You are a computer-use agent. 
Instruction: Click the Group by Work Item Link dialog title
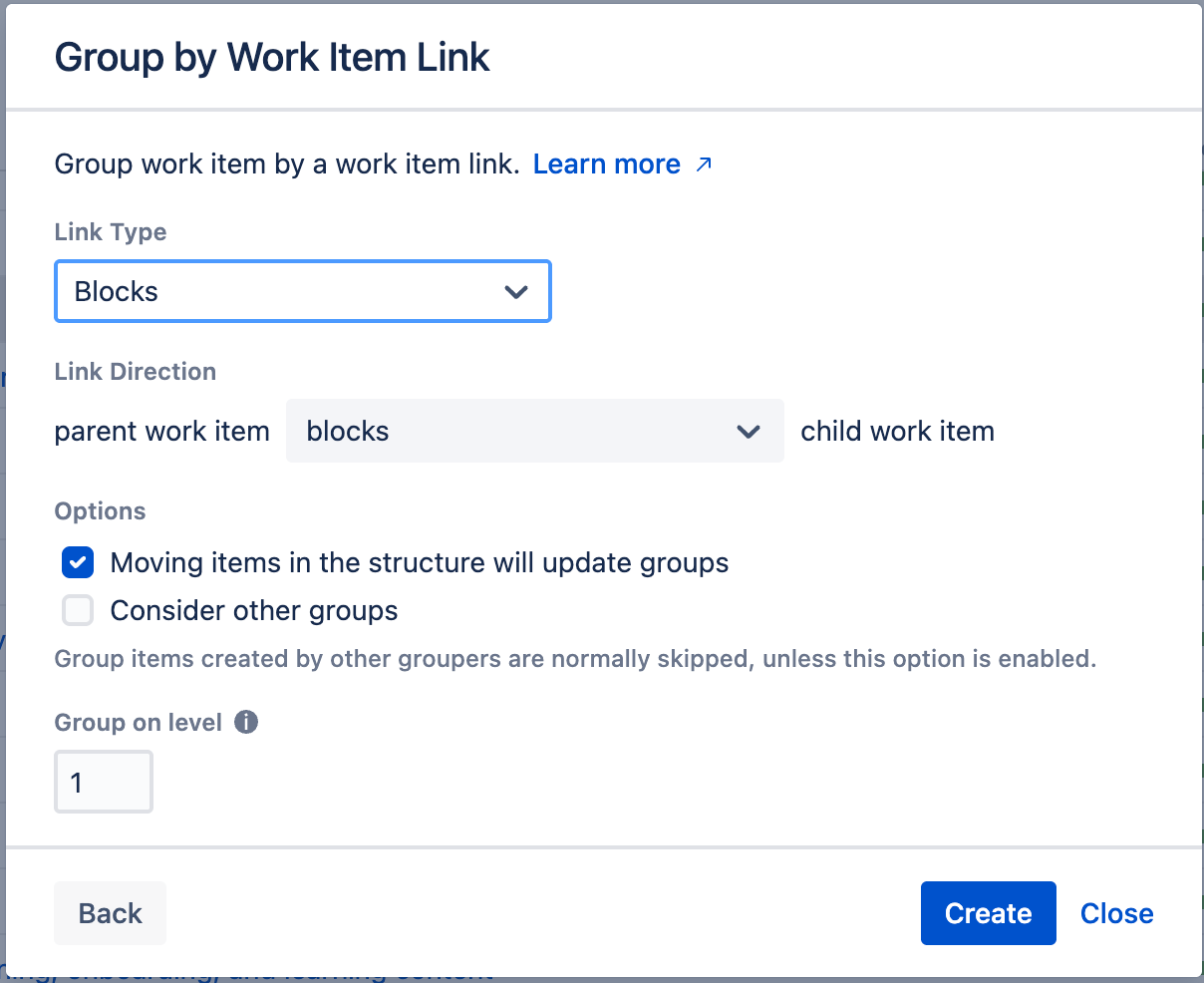[271, 57]
